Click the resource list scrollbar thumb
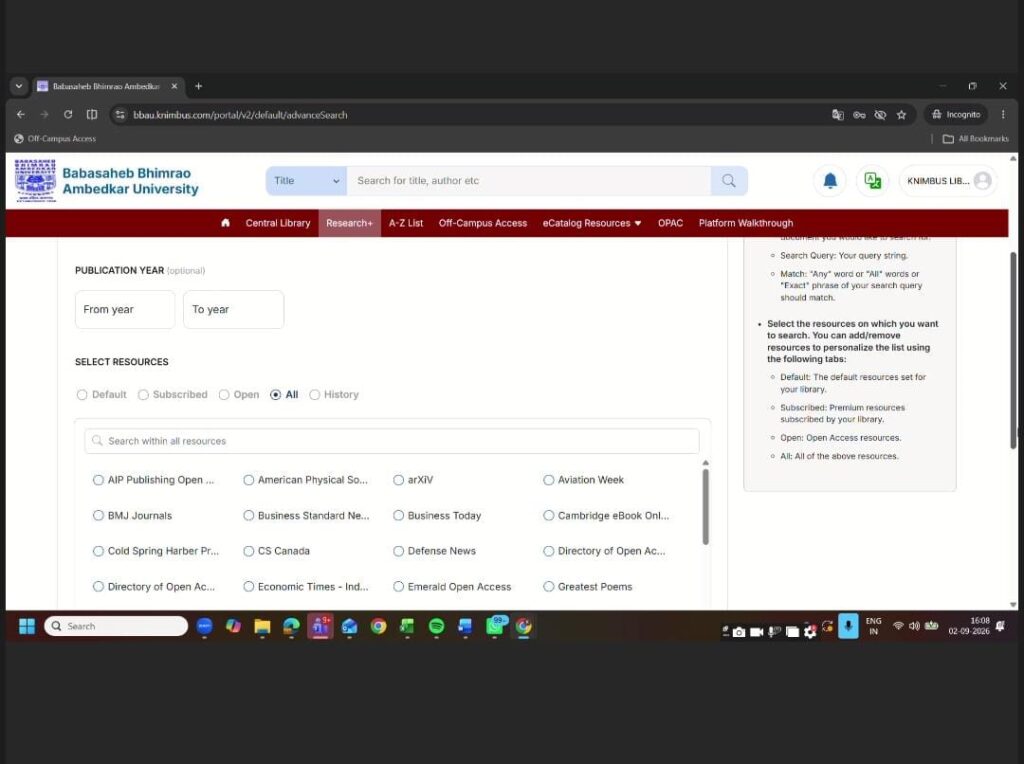The width and height of the screenshot is (1024, 764). tap(705, 507)
